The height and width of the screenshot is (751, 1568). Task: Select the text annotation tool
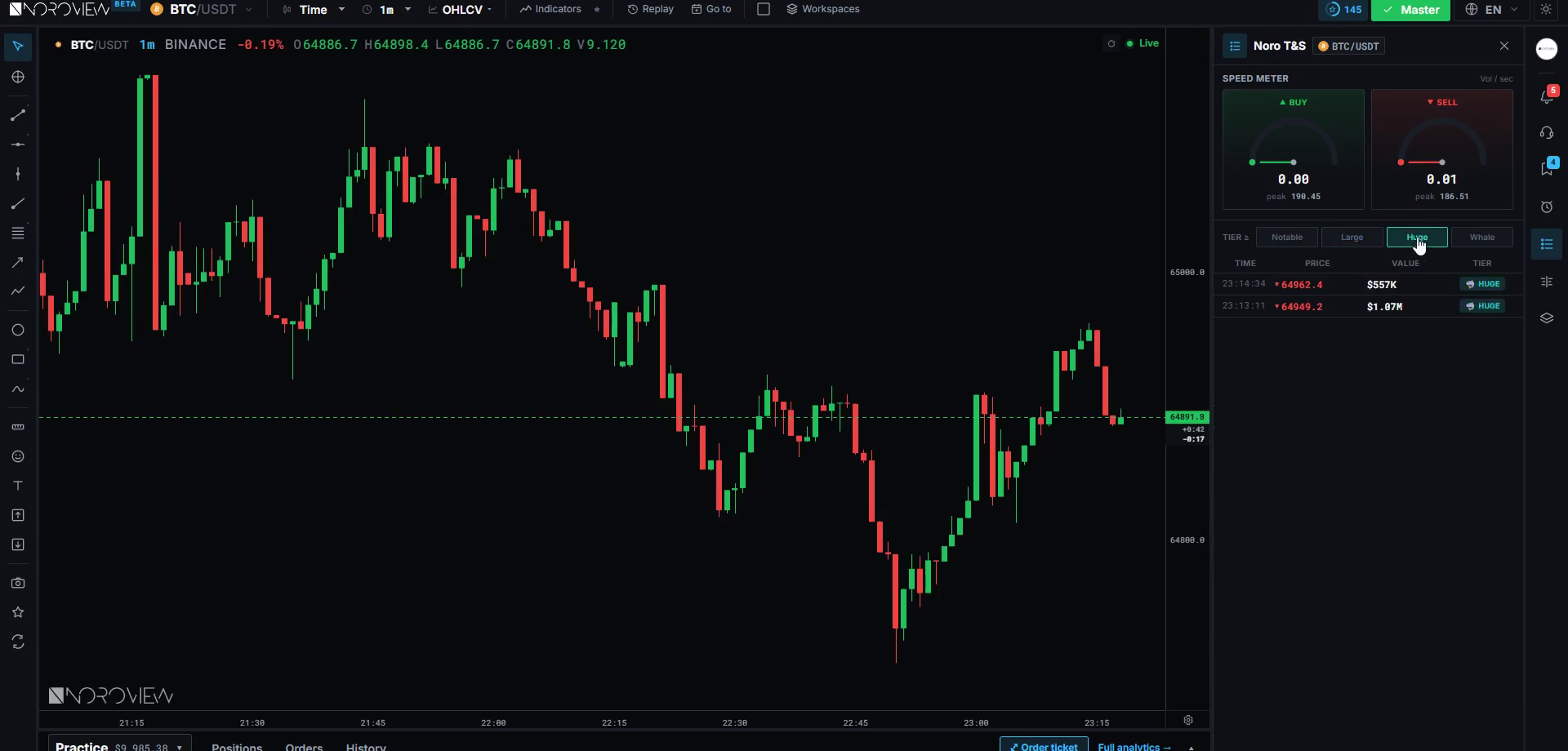(x=18, y=486)
